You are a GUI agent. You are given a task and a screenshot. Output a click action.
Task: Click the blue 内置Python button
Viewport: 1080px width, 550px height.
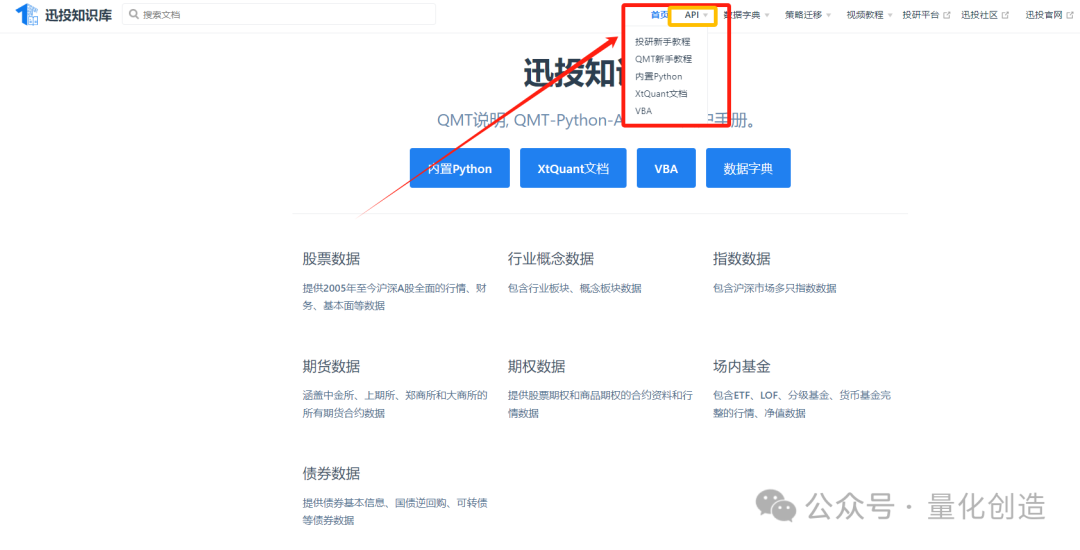pos(459,168)
